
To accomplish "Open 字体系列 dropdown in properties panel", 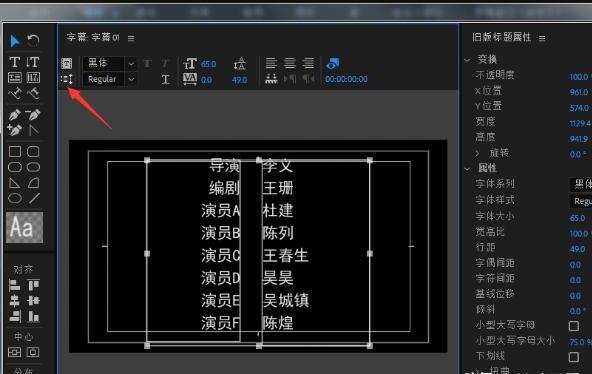I will (x=581, y=184).
